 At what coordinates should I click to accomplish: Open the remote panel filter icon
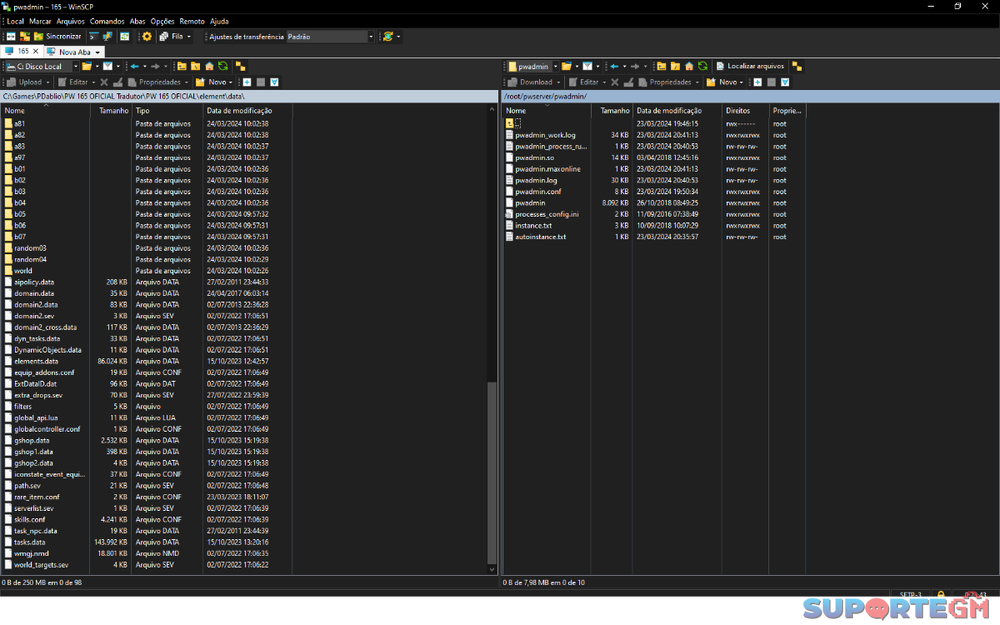pyautogui.click(x=589, y=67)
